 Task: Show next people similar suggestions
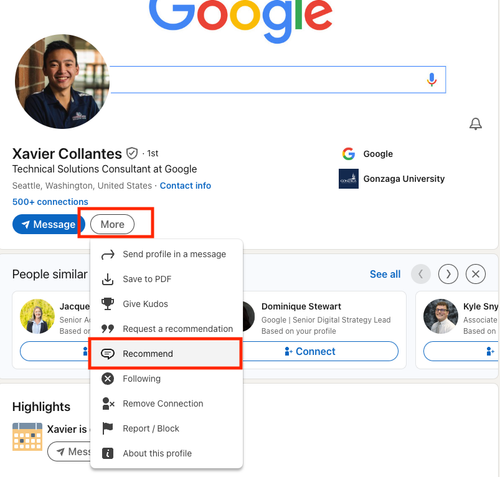point(448,274)
